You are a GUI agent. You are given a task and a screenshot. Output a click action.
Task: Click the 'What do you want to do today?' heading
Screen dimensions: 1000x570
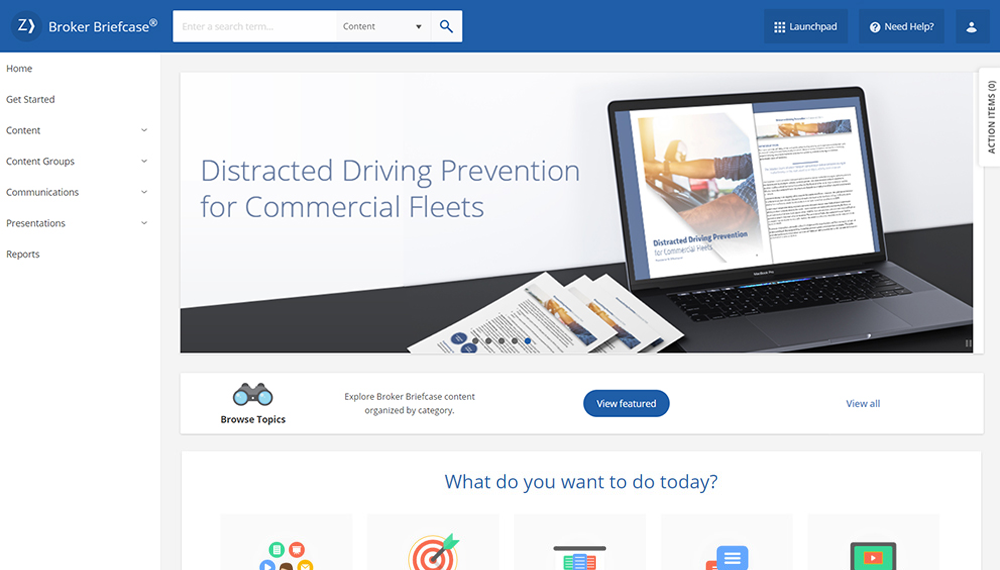pyautogui.click(x=581, y=481)
